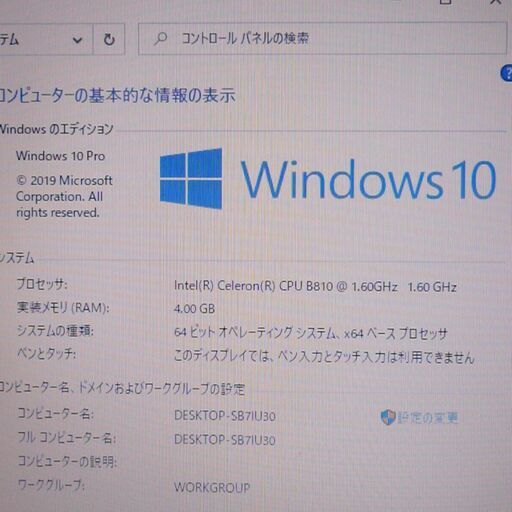The image size is (512, 512).
Task: Select the Windows 10 Pro edition text
Action: coord(61,156)
